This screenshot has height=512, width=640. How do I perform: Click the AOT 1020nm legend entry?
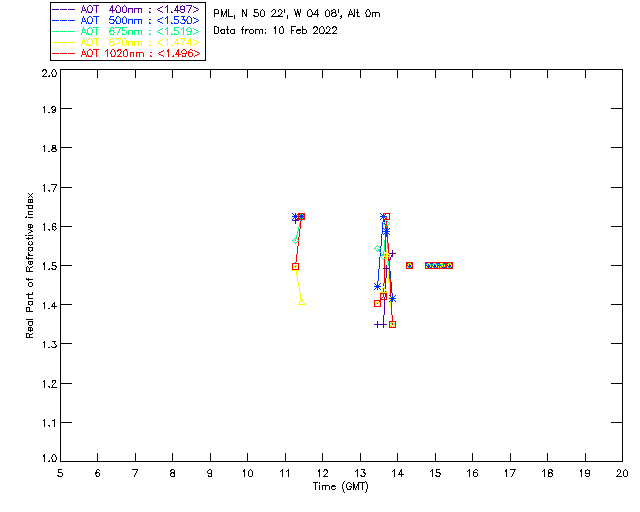tap(126, 53)
